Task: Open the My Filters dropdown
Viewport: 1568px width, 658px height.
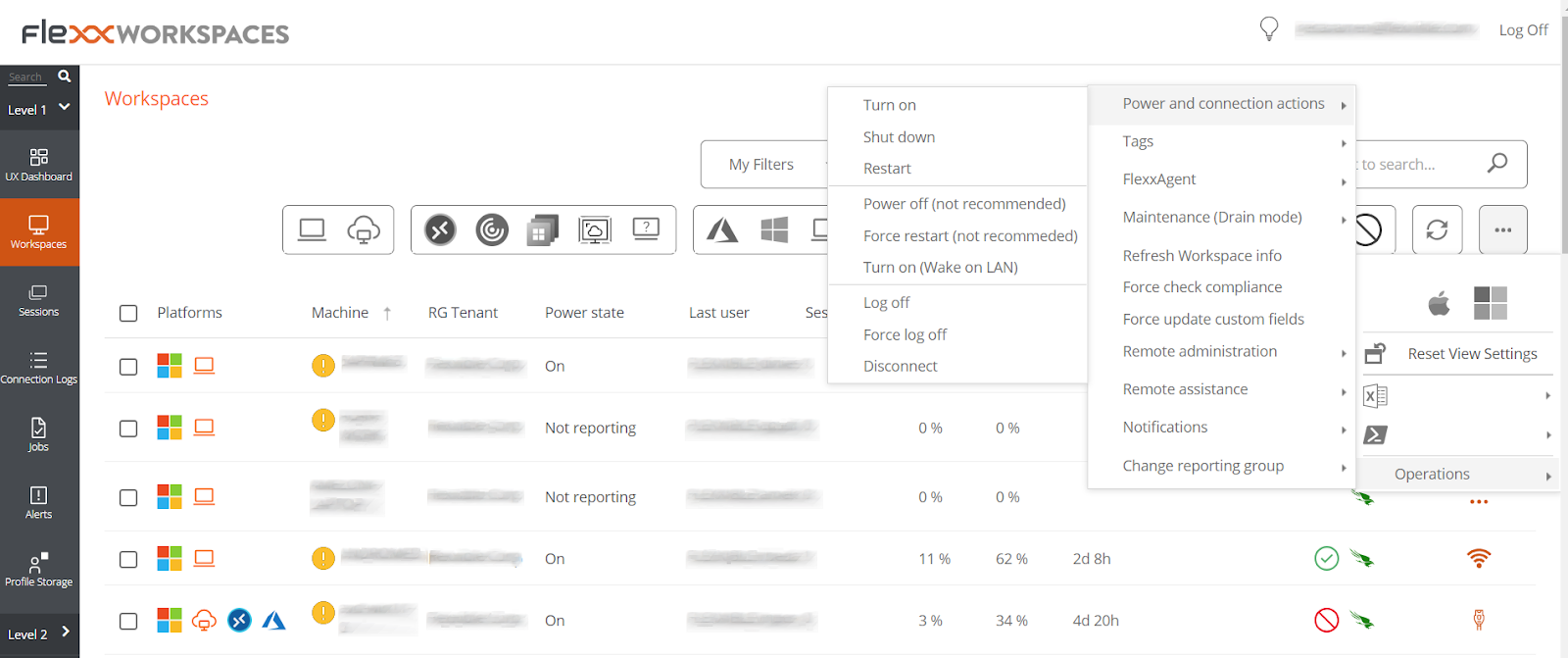Action: tap(764, 165)
